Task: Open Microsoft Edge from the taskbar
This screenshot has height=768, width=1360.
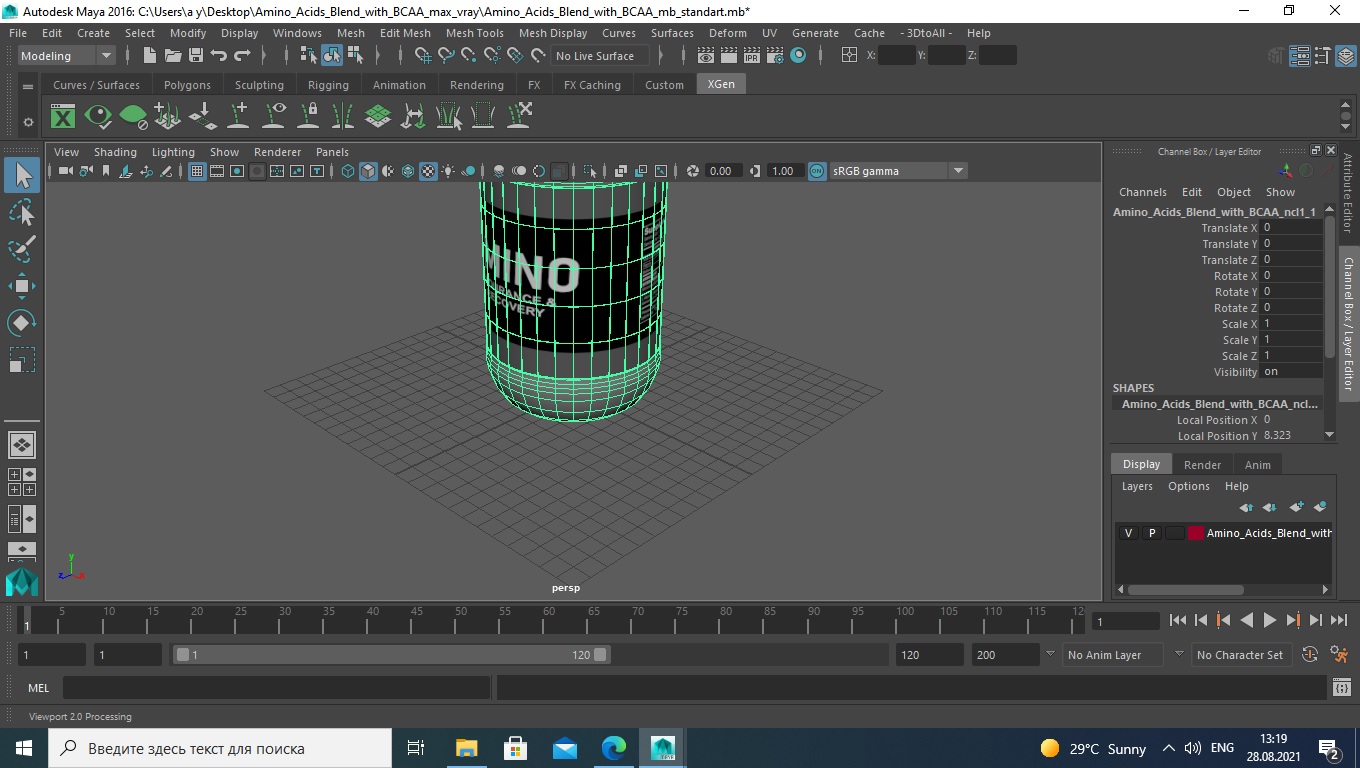Action: click(614, 748)
